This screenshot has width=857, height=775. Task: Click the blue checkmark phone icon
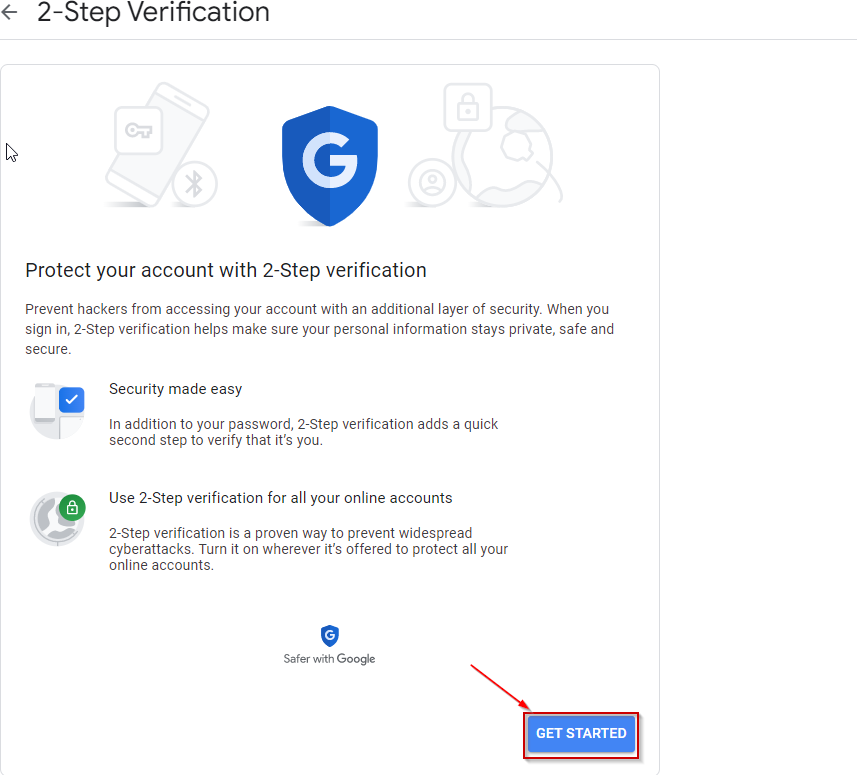[58, 410]
